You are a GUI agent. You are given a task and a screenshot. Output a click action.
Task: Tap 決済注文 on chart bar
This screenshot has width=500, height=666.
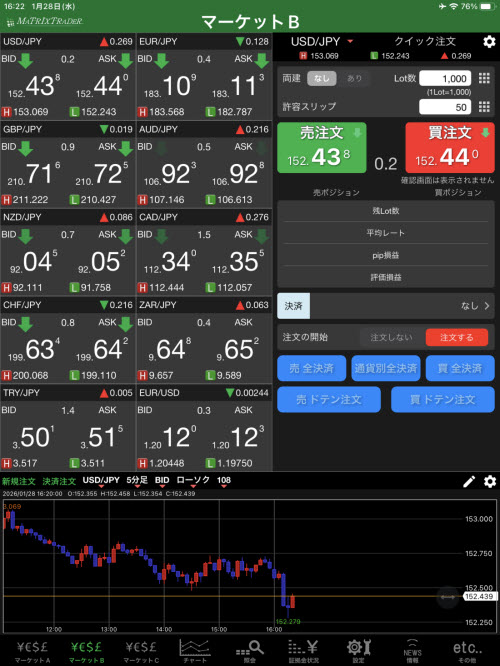59,481
